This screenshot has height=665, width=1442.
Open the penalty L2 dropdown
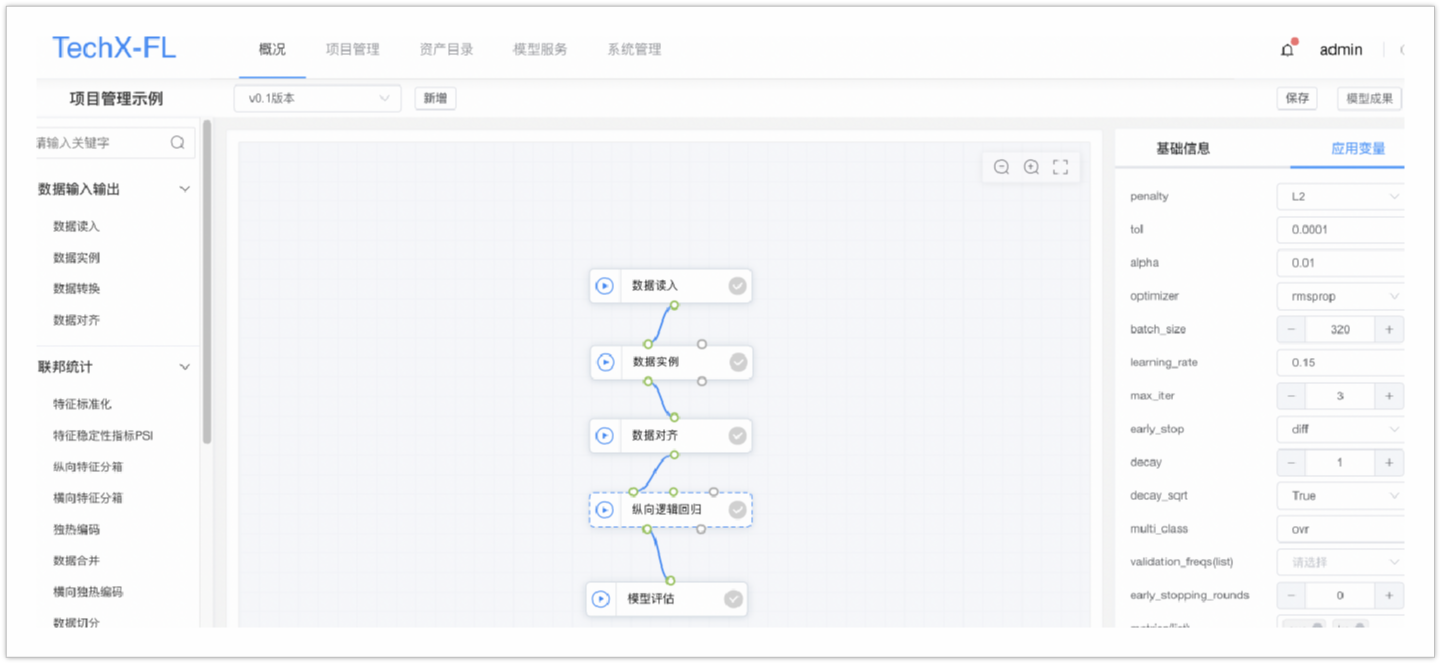(x=1340, y=196)
